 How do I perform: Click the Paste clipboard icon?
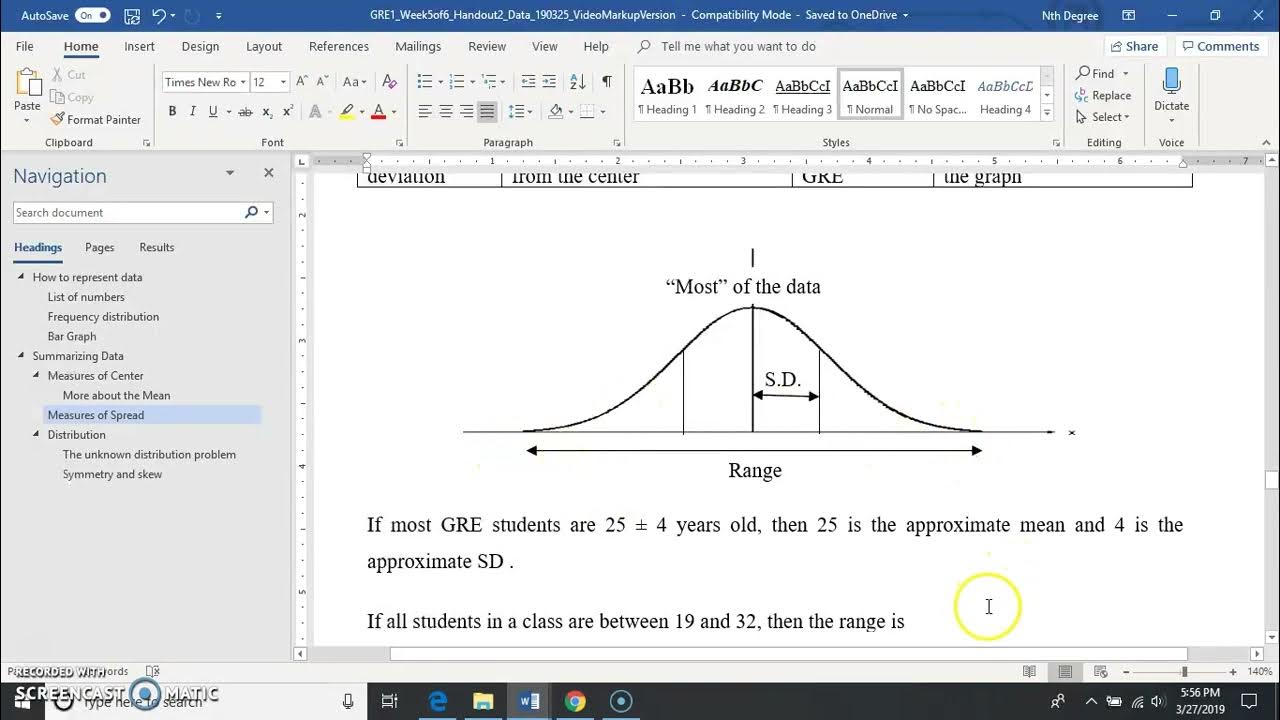(x=27, y=83)
